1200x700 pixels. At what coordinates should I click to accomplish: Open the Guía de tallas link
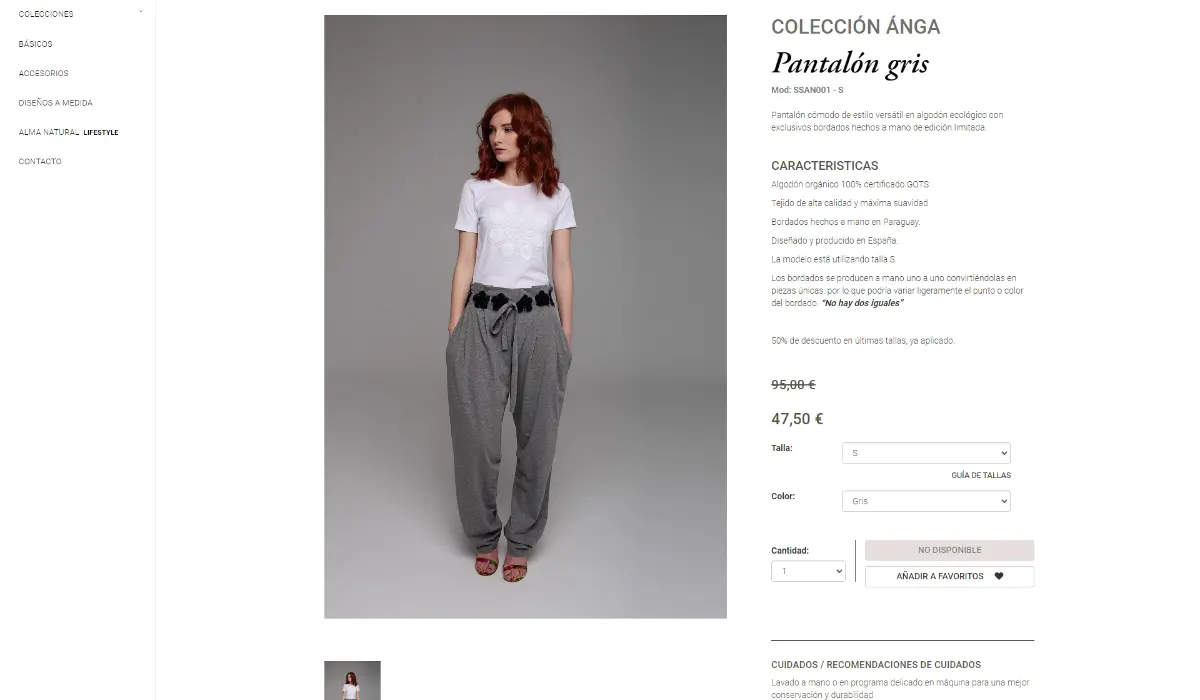pyautogui.click(x=981, y=476)
